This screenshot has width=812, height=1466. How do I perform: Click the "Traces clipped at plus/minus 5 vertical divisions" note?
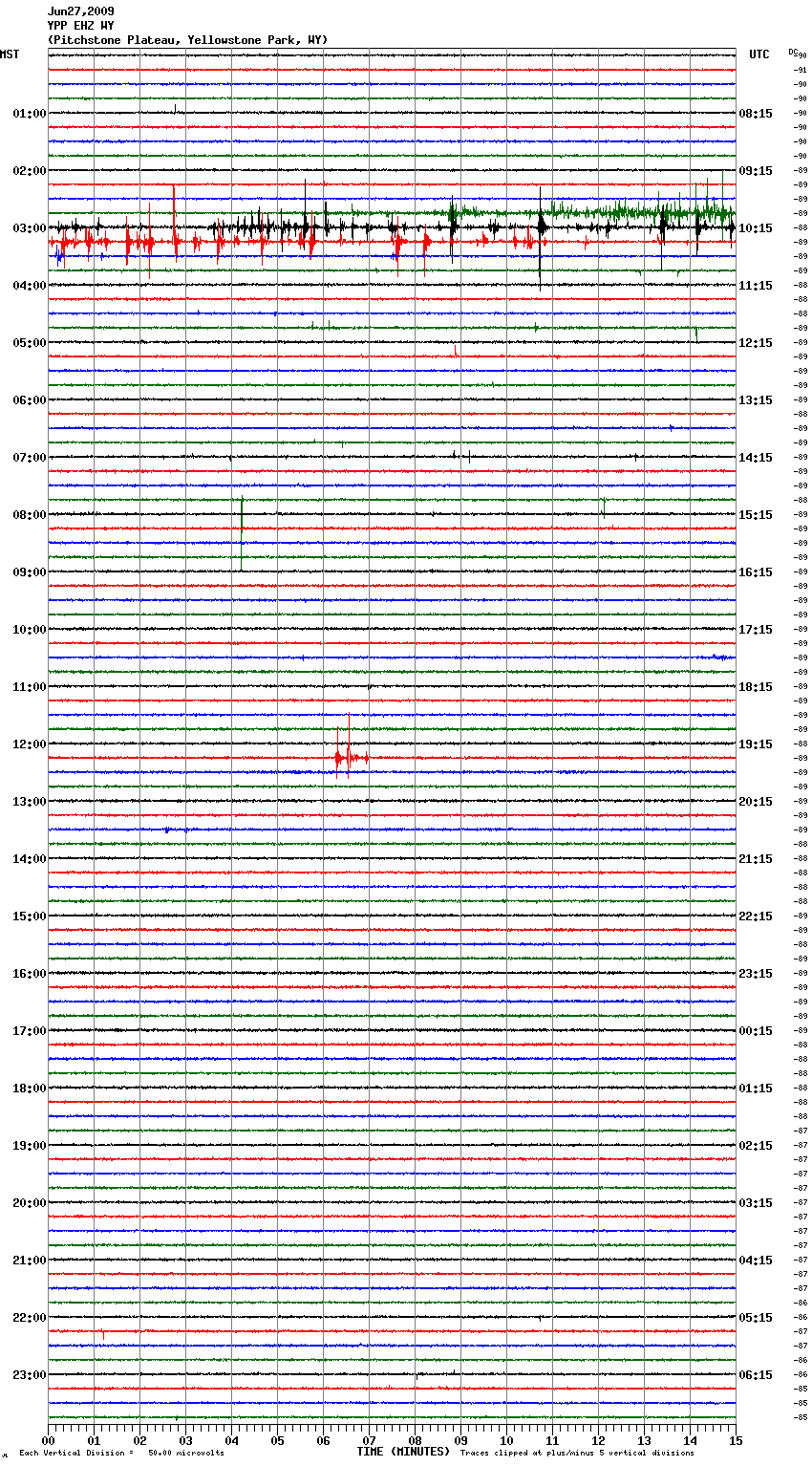tap(577, 1454)
